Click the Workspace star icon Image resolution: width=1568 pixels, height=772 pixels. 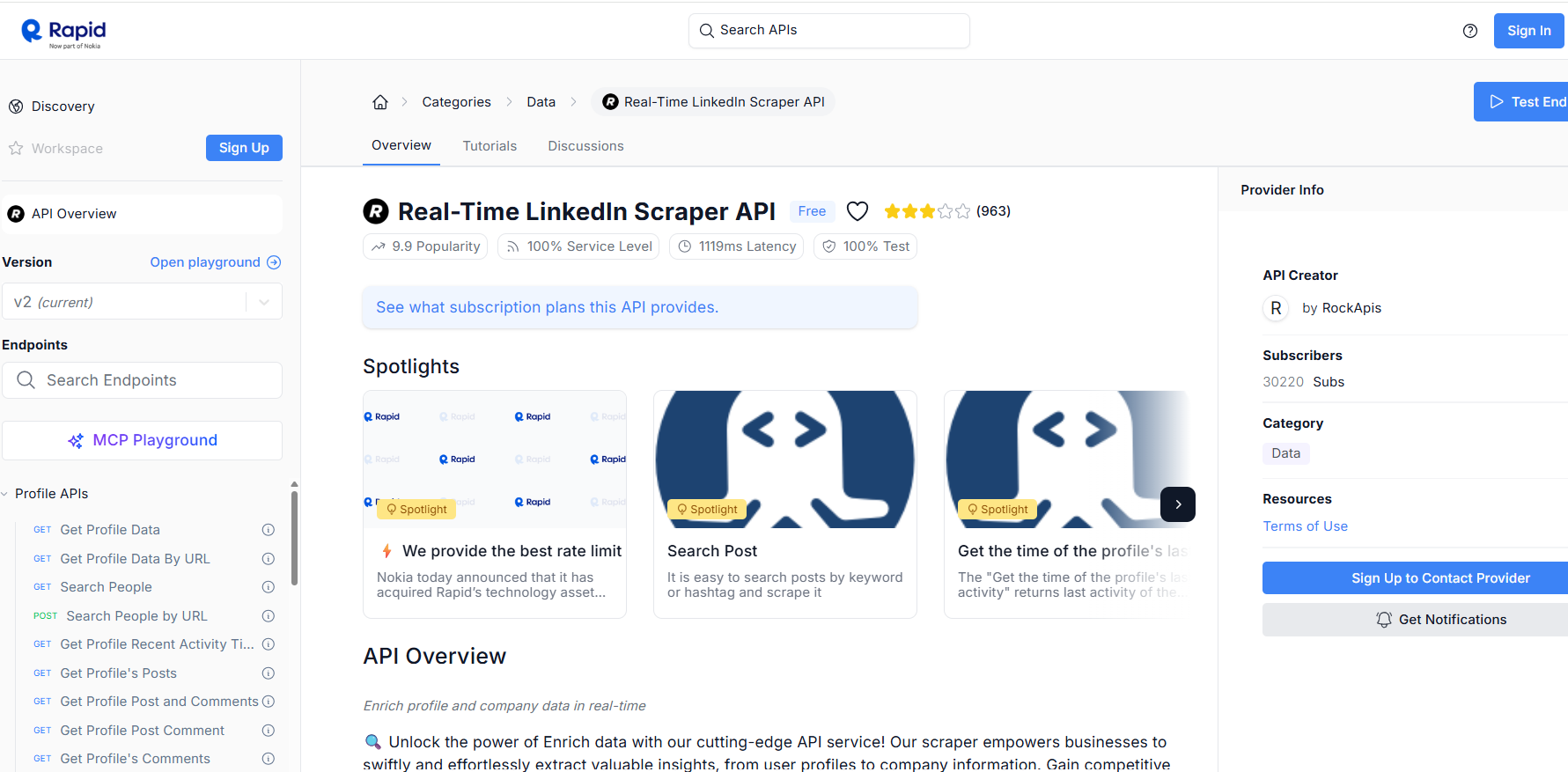click(16, 149)
